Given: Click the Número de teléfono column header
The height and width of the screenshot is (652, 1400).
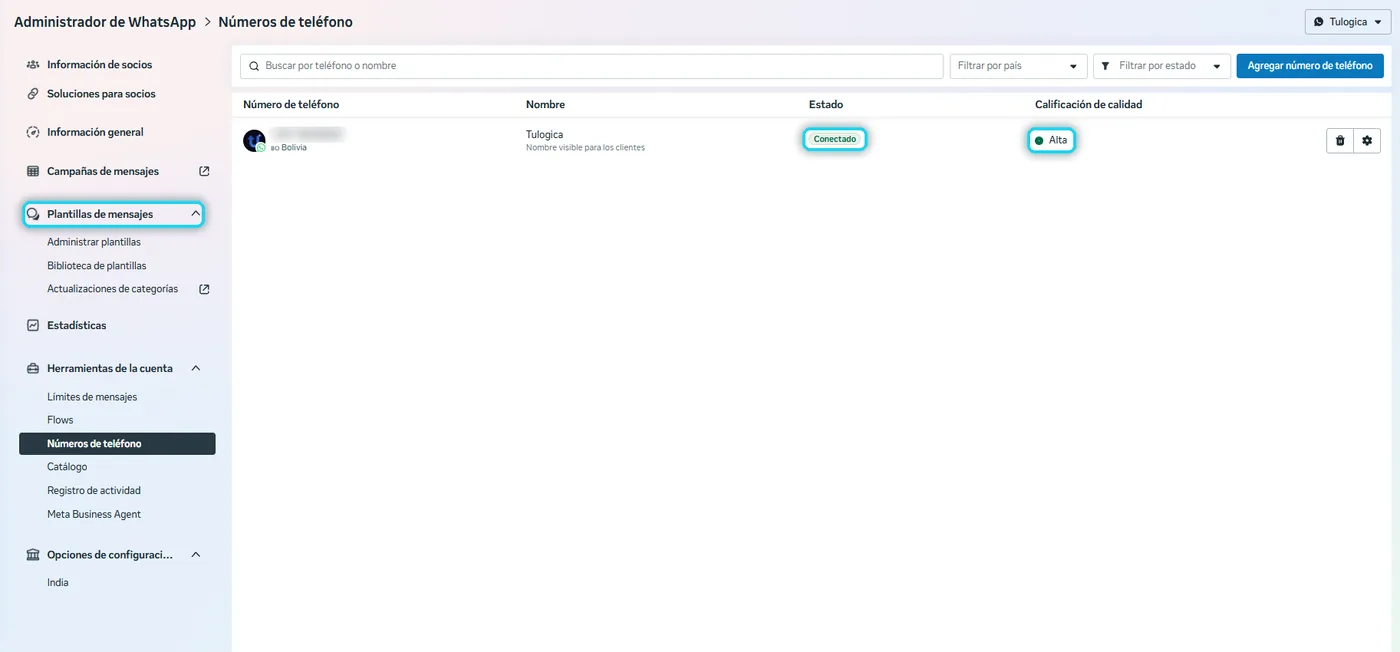Looking at the screenshot, I should click(291, 104).
